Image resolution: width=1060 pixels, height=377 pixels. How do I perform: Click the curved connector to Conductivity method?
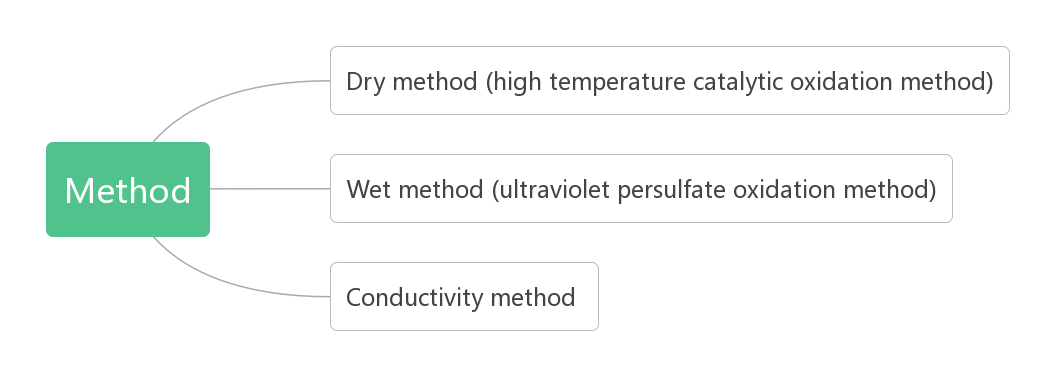tap(223, 282)
